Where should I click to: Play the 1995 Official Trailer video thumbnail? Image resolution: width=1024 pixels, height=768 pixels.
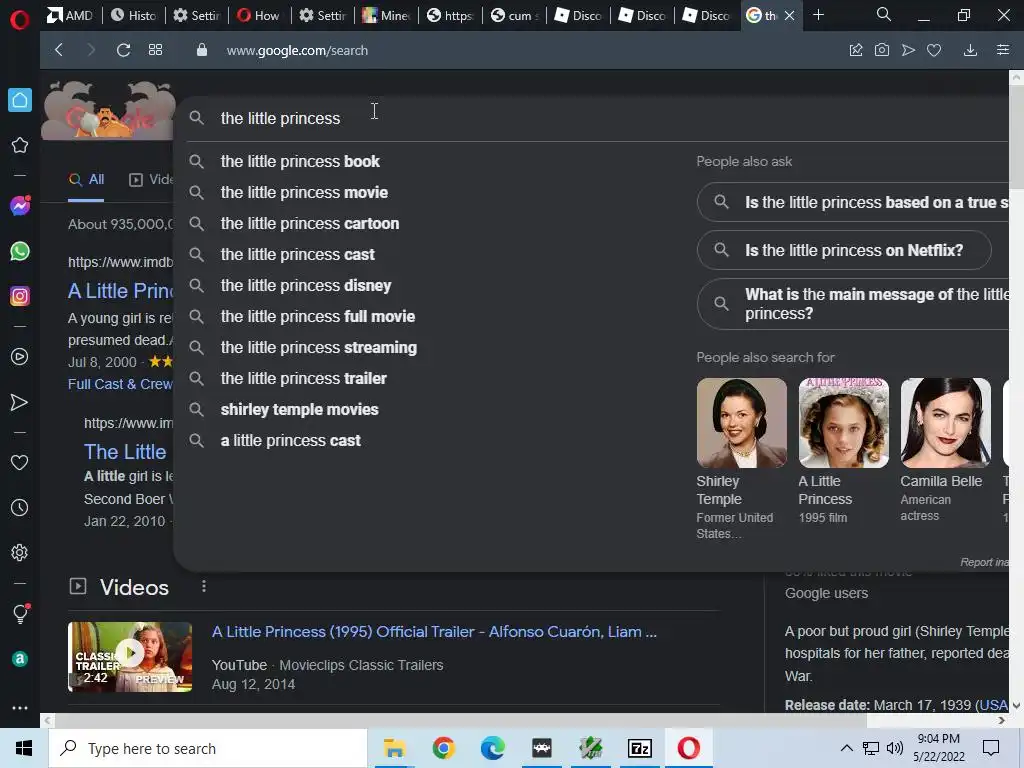(130, 657)
